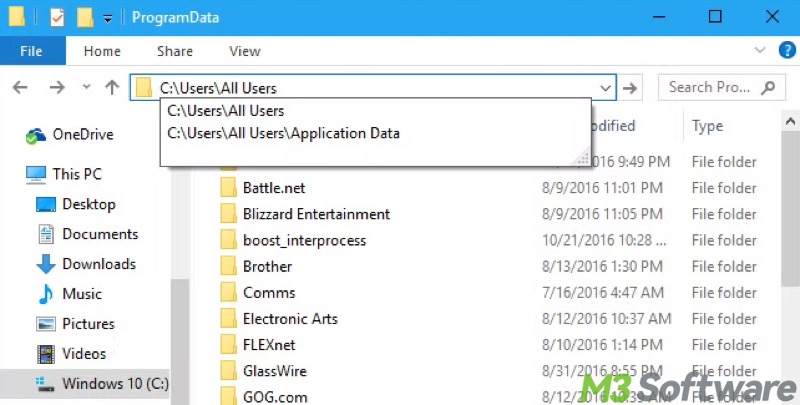
Task: Click date 8/9/2016 11:05 PM
Action: coord(602,214)
